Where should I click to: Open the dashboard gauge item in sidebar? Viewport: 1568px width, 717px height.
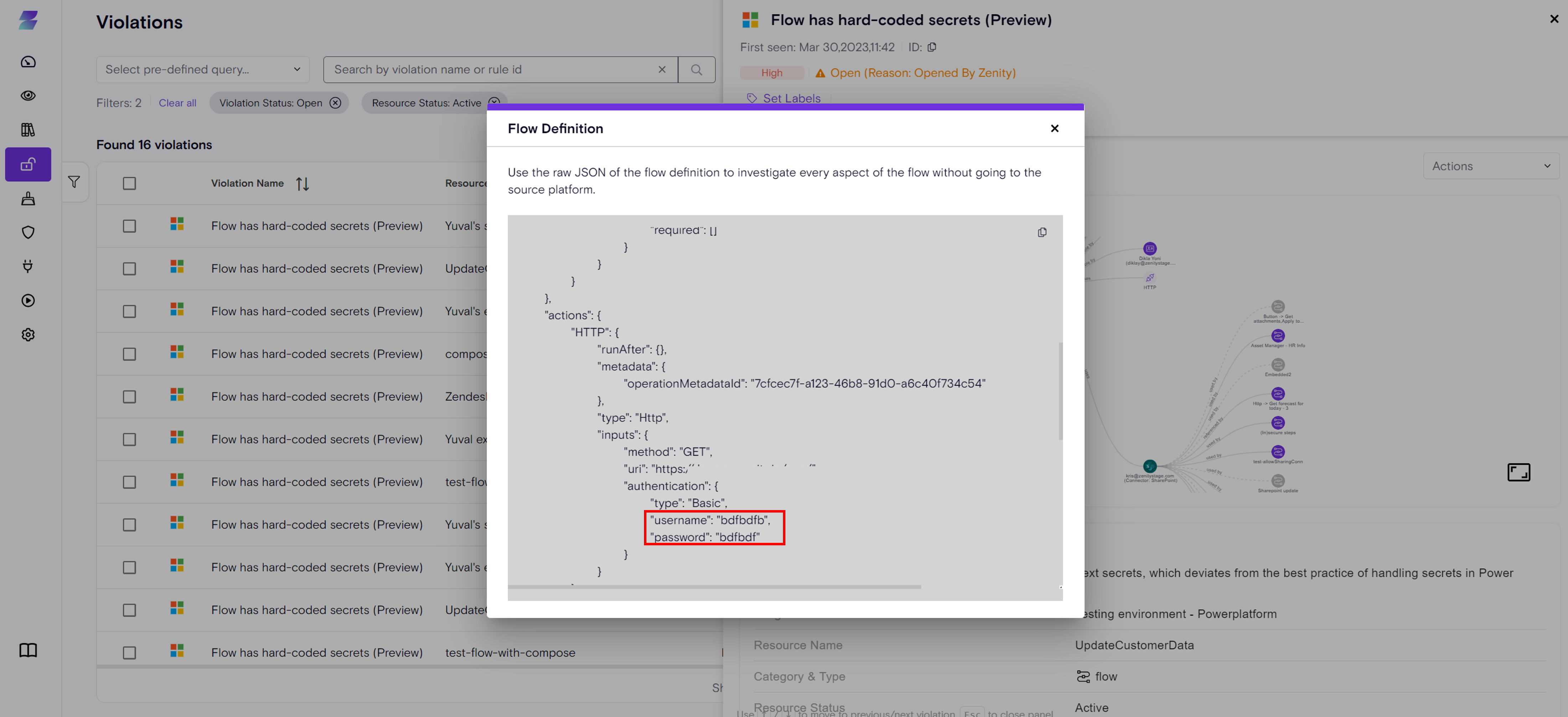[x=28, y=61]
